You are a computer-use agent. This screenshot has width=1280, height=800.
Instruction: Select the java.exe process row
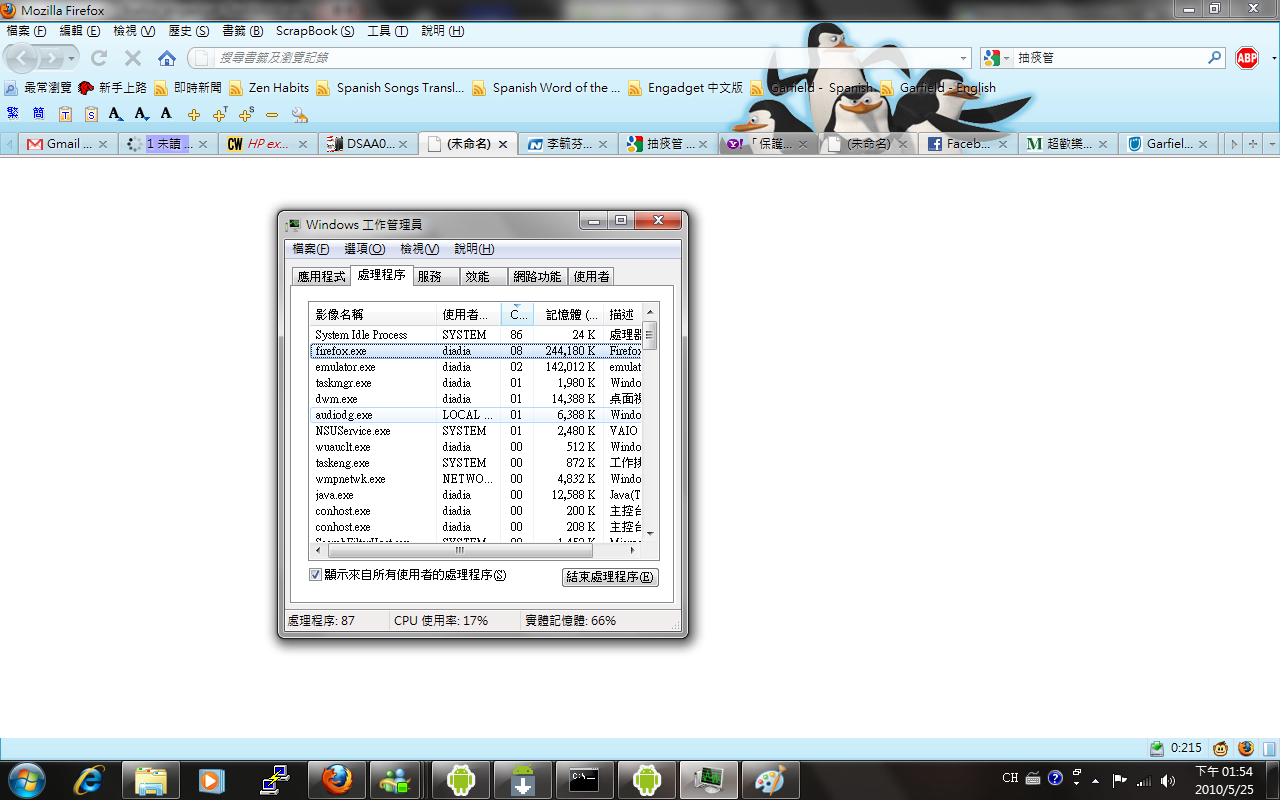coord(475,495)
